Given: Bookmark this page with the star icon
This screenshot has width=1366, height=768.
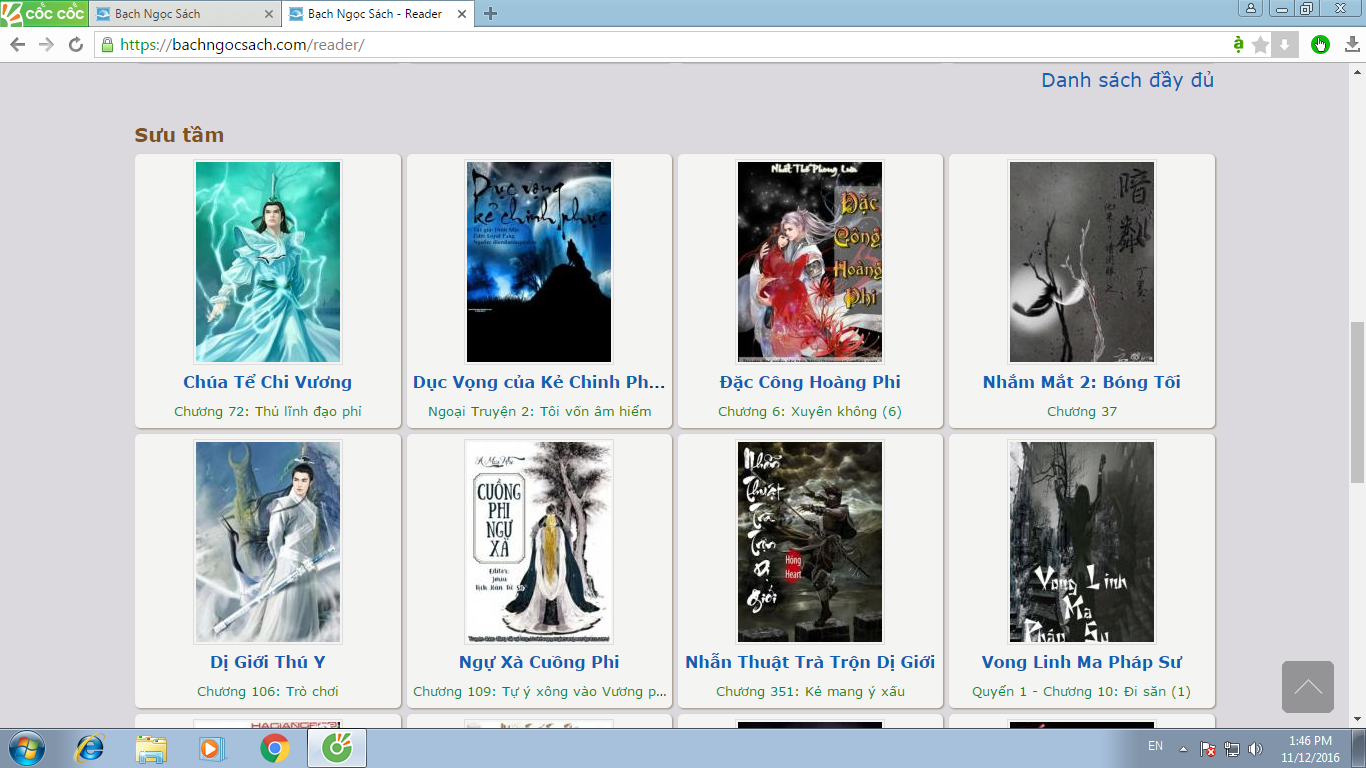Looking at the screenshot, I should (1260, 45).
